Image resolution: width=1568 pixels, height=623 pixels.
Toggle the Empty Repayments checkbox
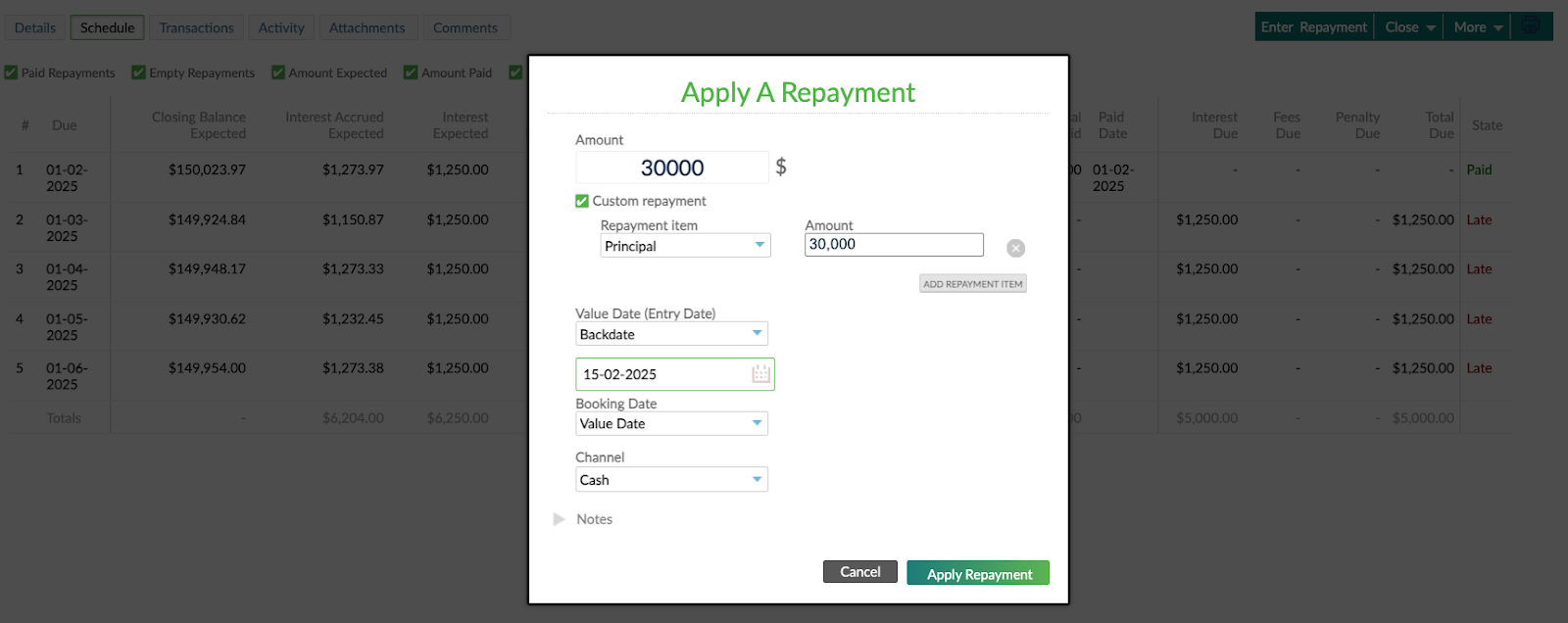[139, 72]
